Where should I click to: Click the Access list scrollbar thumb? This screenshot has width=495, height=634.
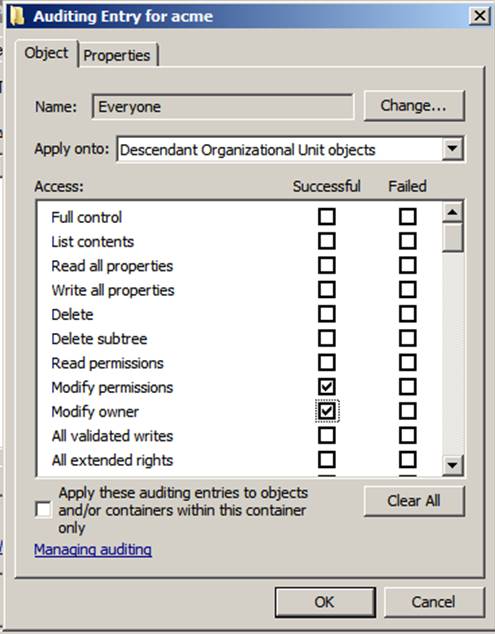453,237
